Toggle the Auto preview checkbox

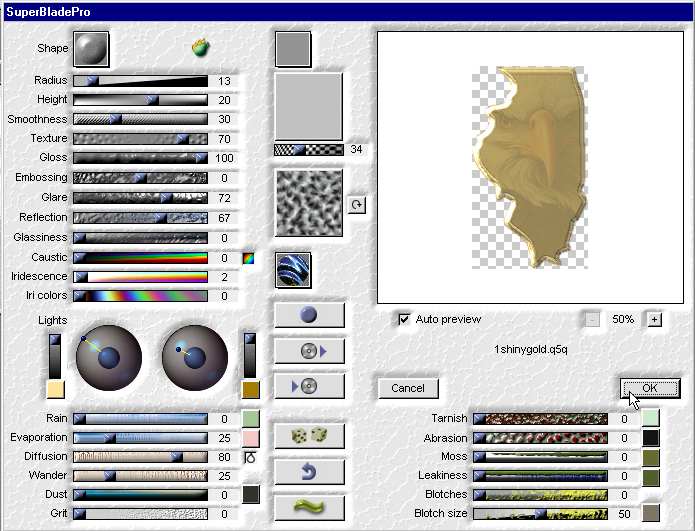(x=404, y=319)
